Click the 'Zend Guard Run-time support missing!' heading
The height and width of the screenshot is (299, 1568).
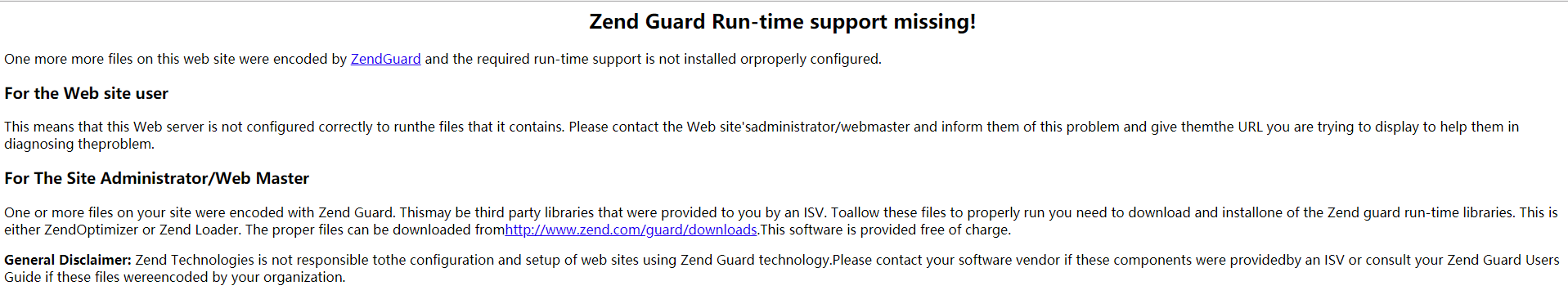click(783, 21)
